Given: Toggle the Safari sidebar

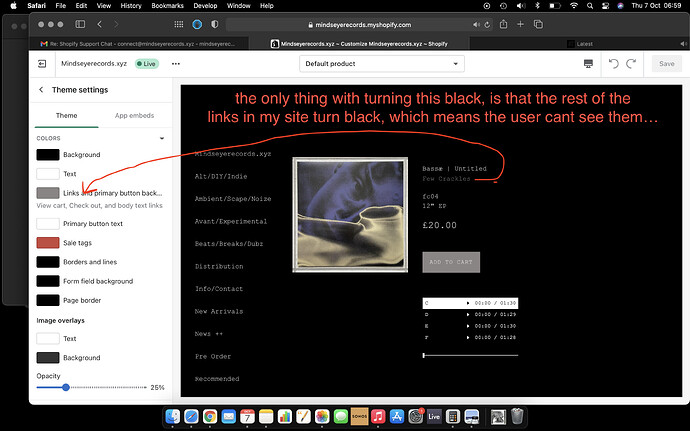Looking at the screenshot, I should (80, 24).
